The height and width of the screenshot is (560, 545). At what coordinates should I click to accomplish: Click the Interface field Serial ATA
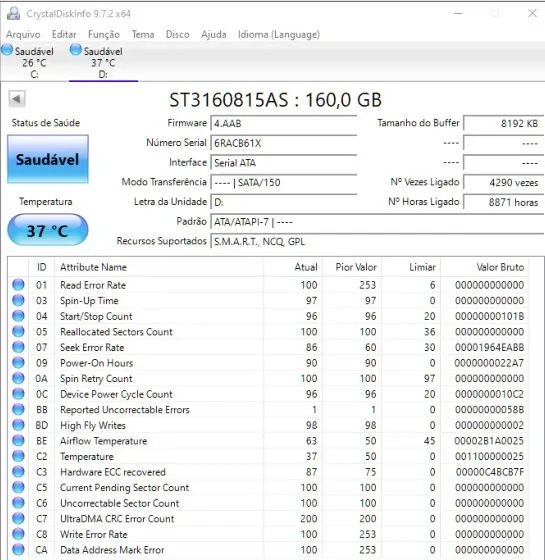[284, 163]
